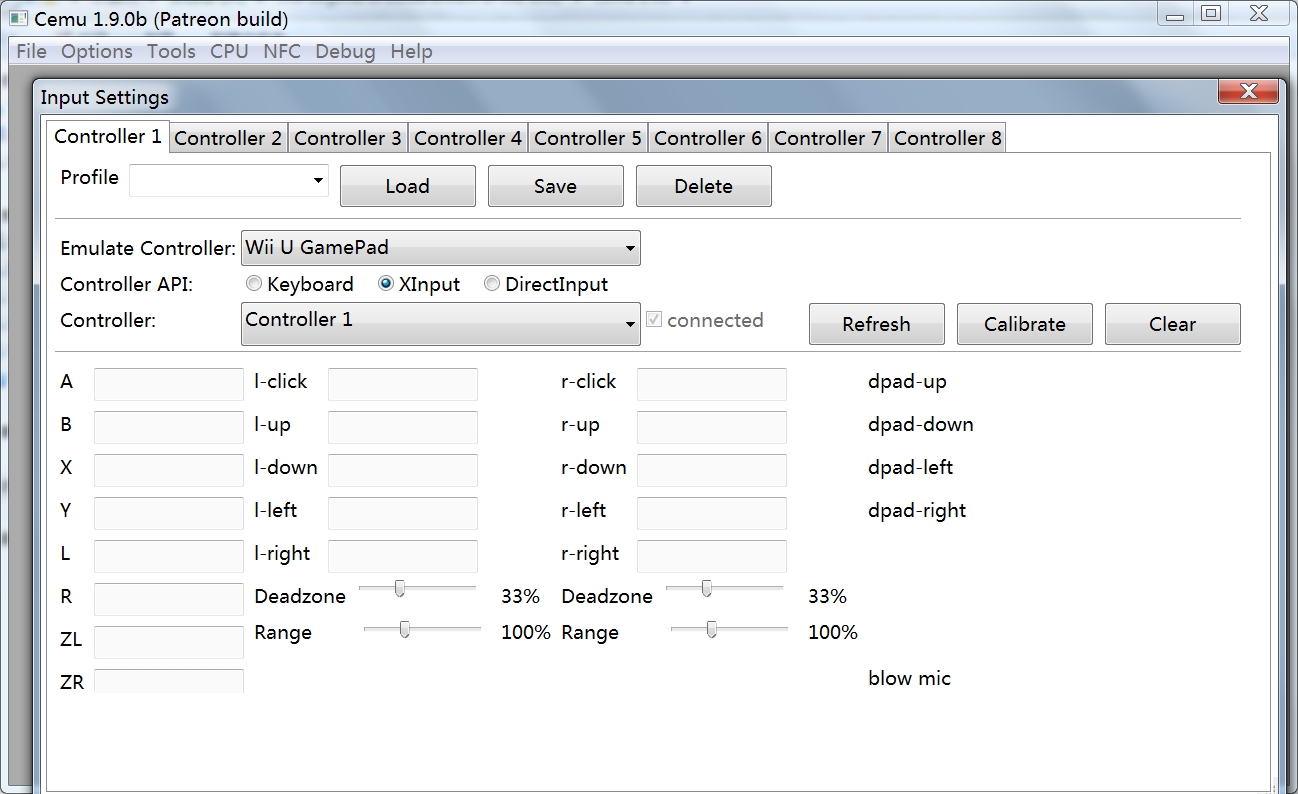Click the Save profile button
Image resolution: width=1298 pixels, height=794 pixels.
click(x=556, y=186)
